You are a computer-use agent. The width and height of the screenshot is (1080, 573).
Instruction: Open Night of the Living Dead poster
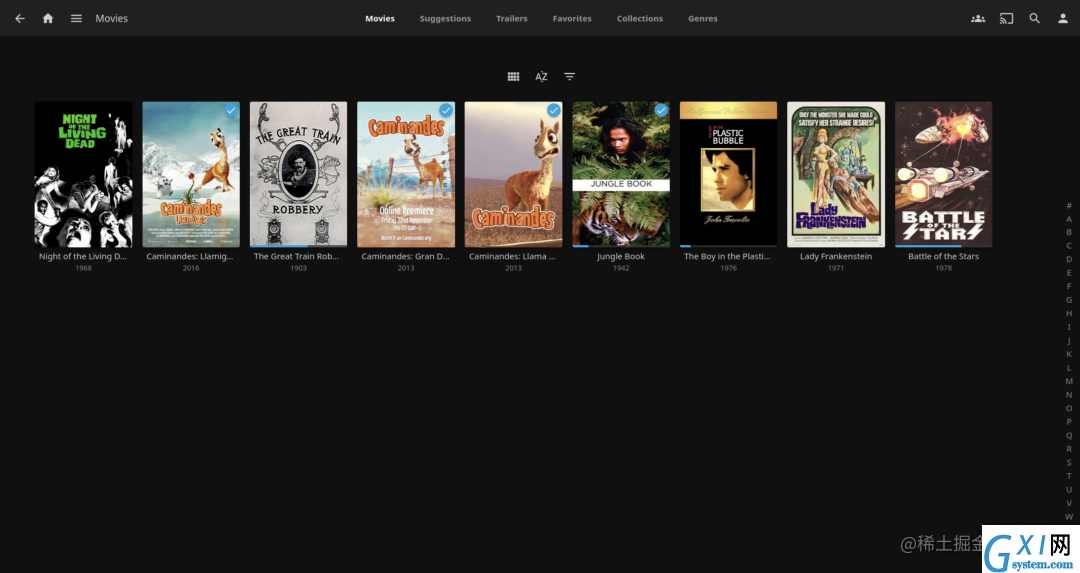(x=83, y=174)
